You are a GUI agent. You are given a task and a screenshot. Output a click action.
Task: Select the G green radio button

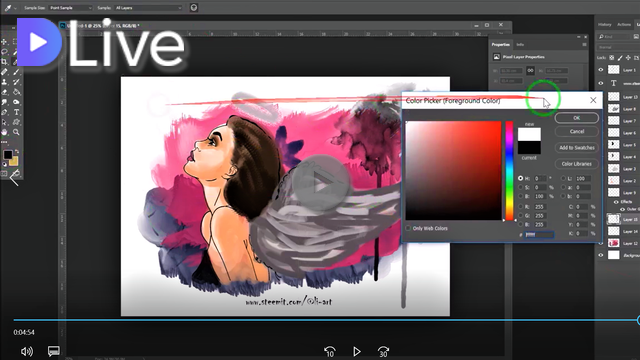pyautogui.click(x=520, y=216)
